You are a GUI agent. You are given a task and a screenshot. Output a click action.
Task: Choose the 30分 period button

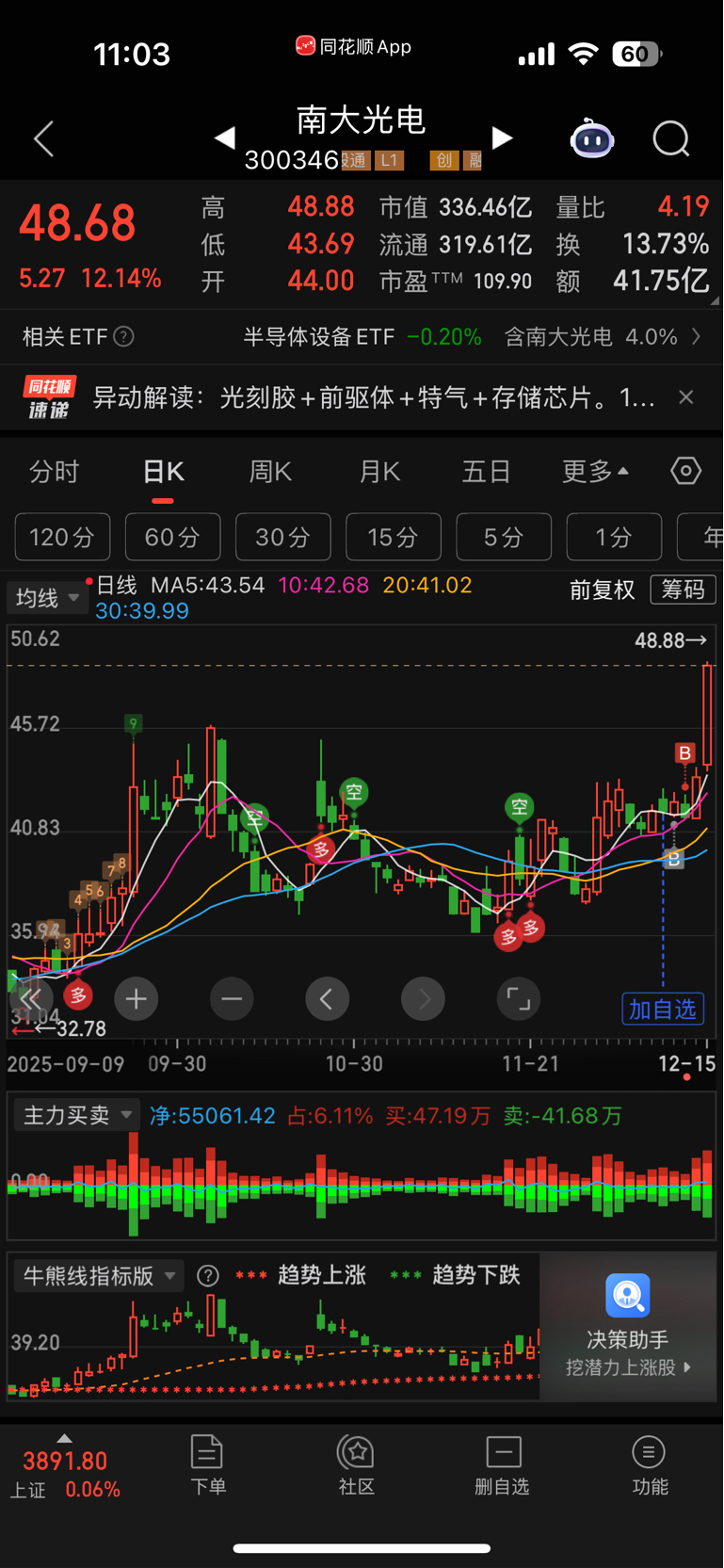tap(282, 537)
